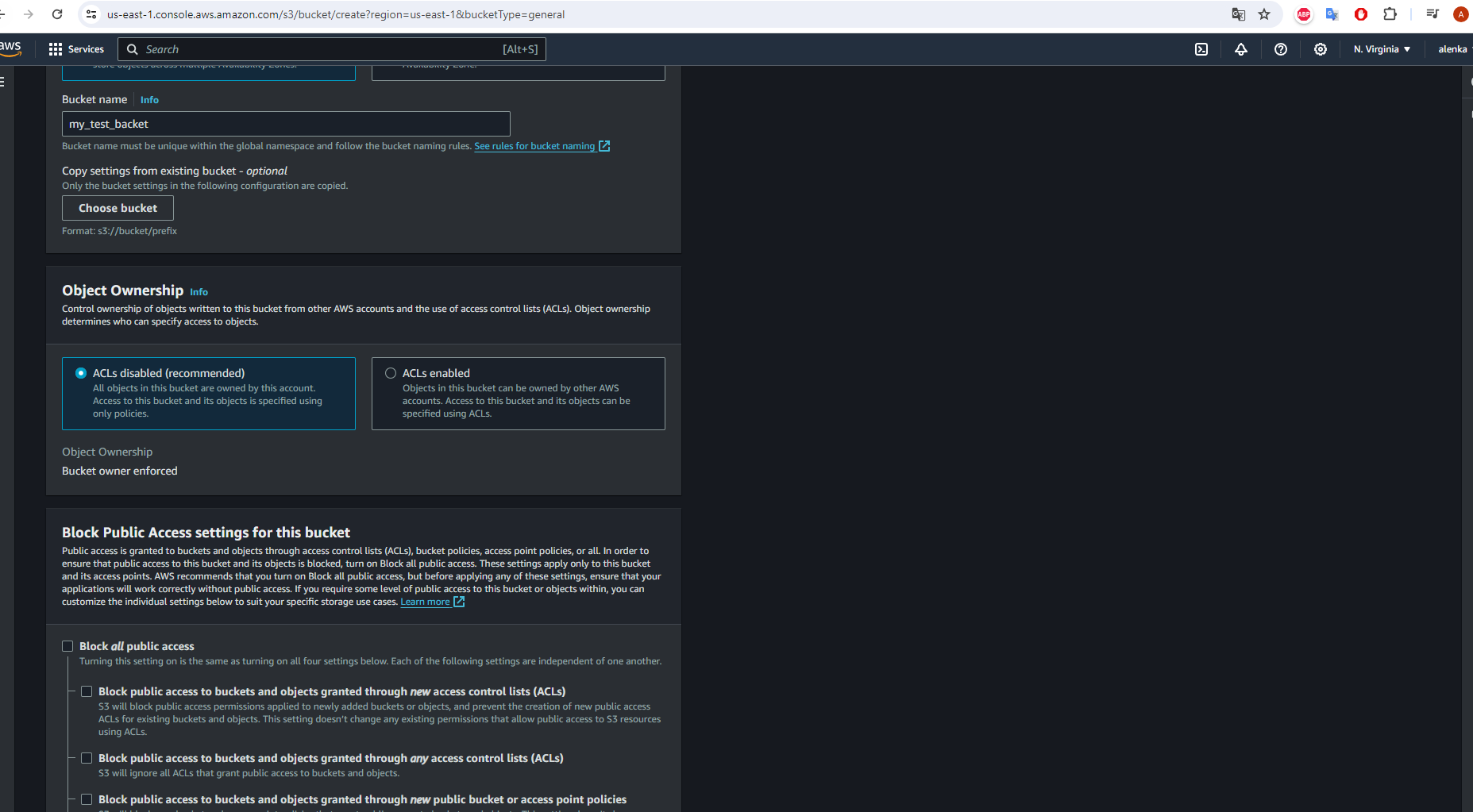Check block access via any ACLs
Image resolution: width=1473 pixels, height=812 pixels.
click(87, 758)
